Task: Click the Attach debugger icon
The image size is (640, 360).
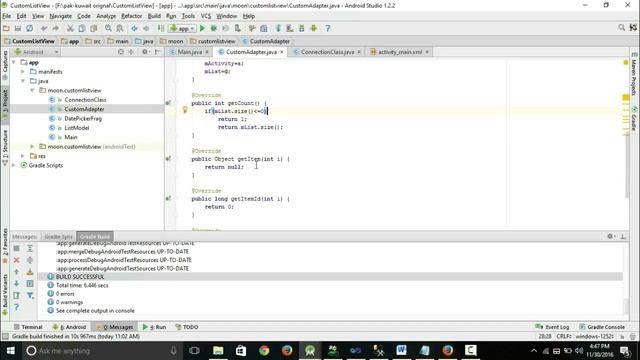Action: 238,28
